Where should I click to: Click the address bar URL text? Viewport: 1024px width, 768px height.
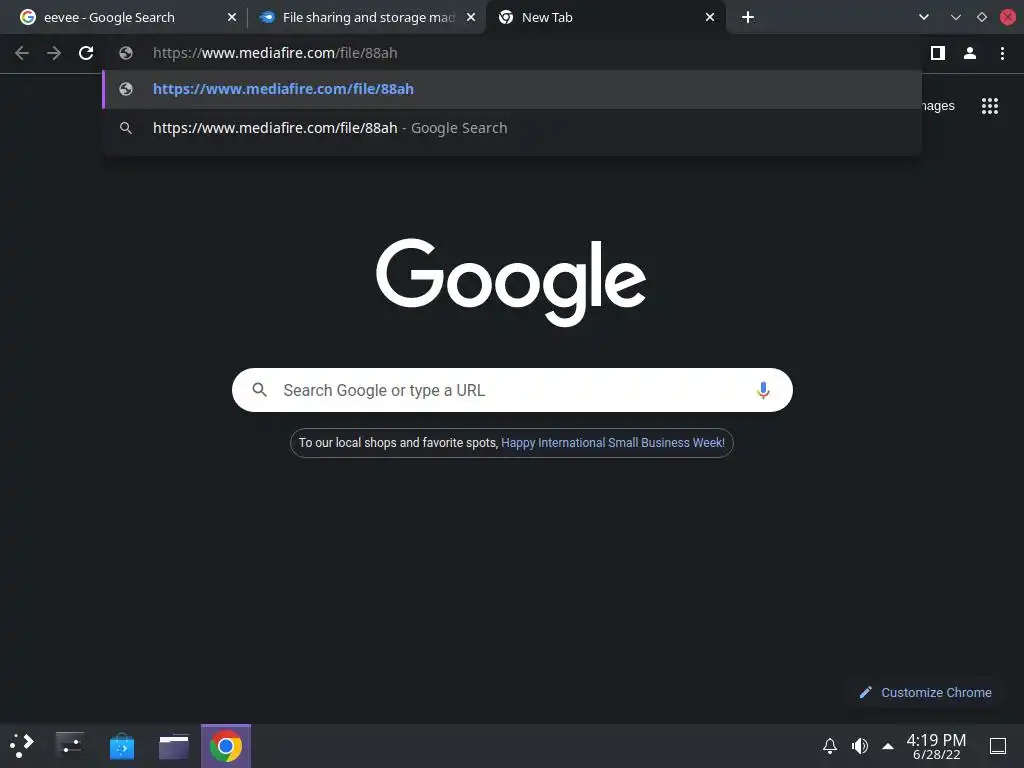point(275,53)
